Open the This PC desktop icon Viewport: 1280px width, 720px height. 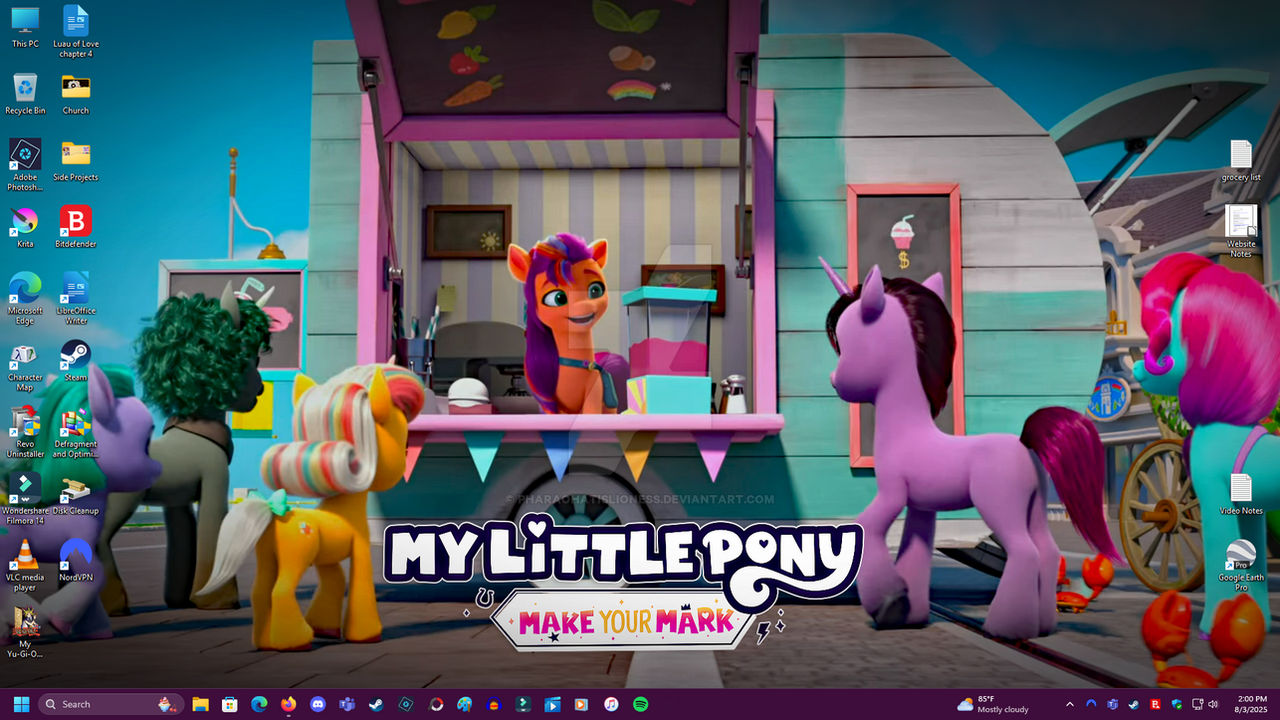coord(25,27)
